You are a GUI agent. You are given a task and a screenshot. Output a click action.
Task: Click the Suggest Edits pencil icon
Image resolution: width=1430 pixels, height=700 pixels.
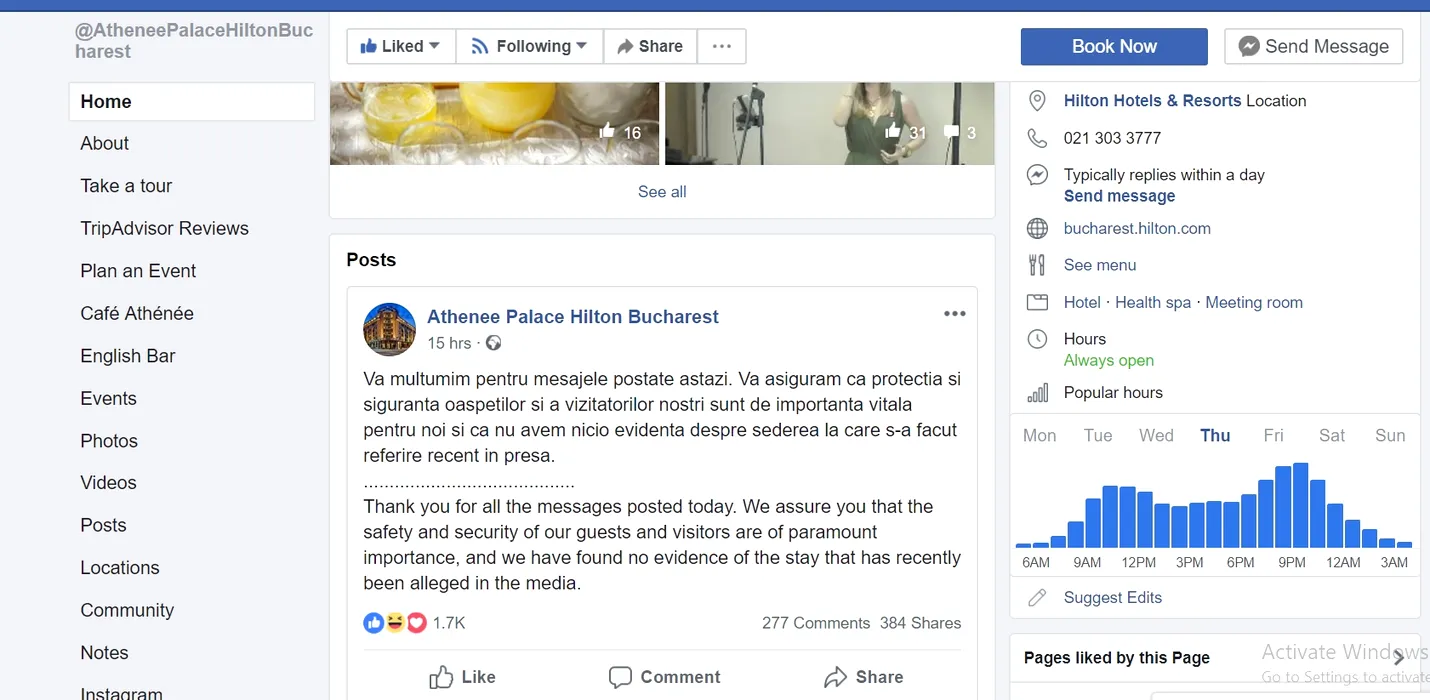pos(1037,597)
